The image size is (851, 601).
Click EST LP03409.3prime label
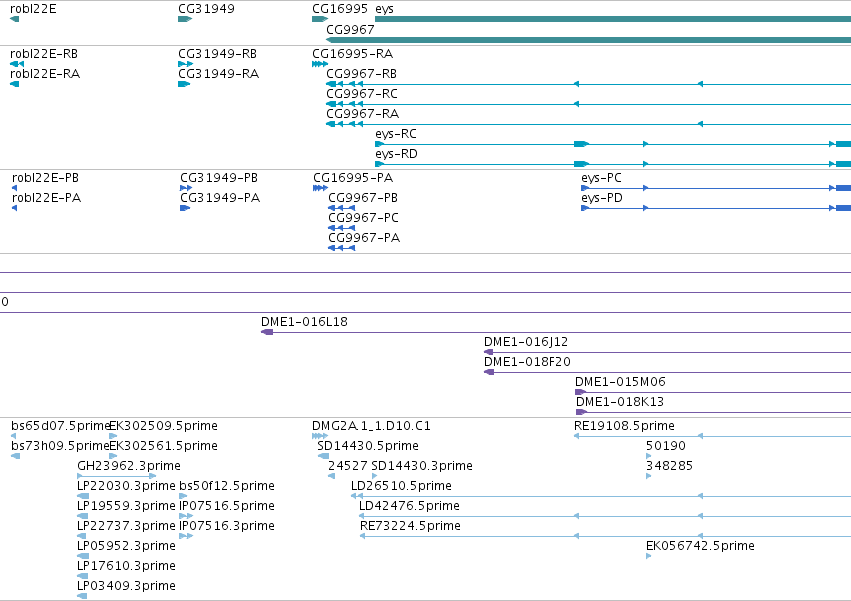[x=126, y=587]
